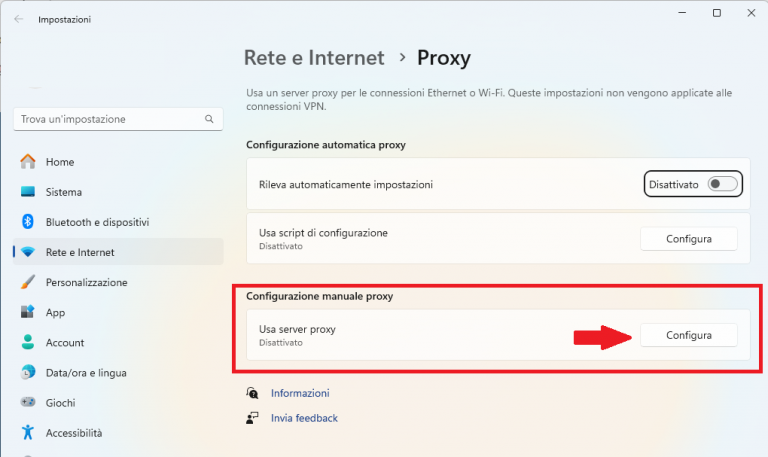Image resolution: width=768 pixels, height=457 pixels.
Task: Click the search magnifier icon
Action: 209,119
